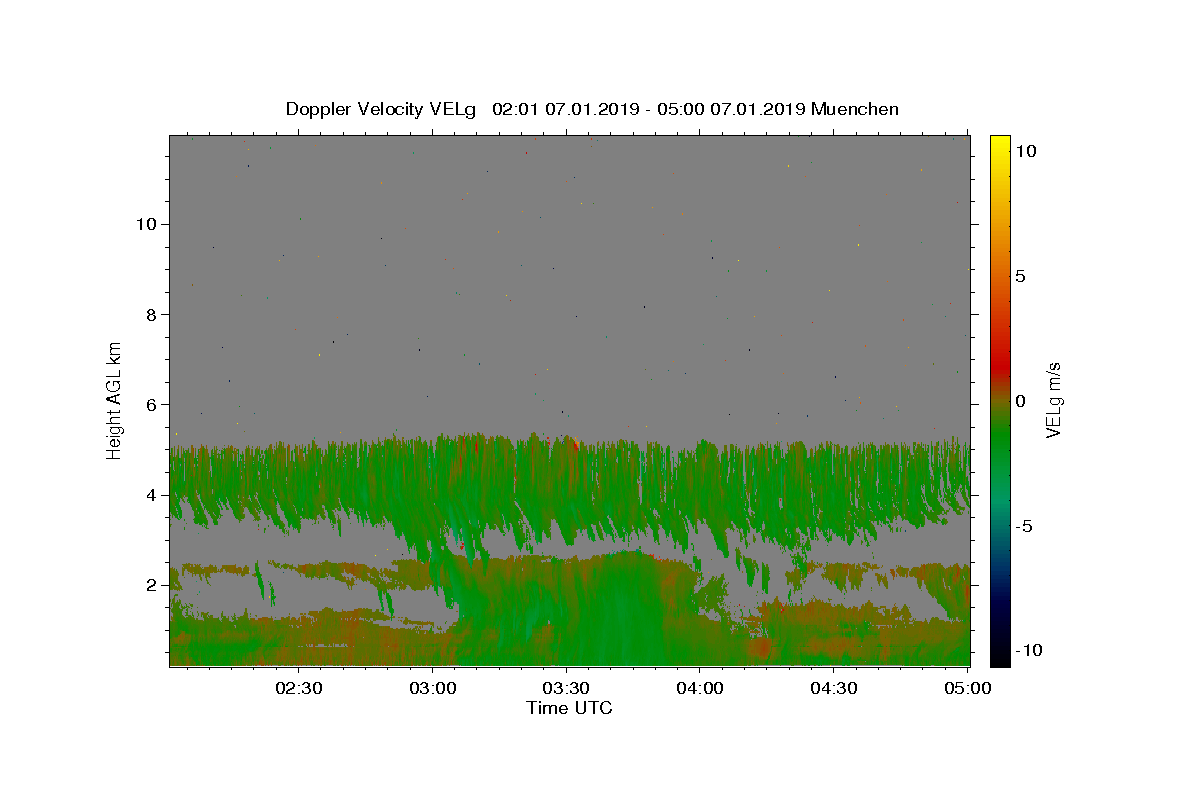This screenshot has height=800, width=1200.
Task: Click the height axis label 6
Action: click(x=151, y=404)
